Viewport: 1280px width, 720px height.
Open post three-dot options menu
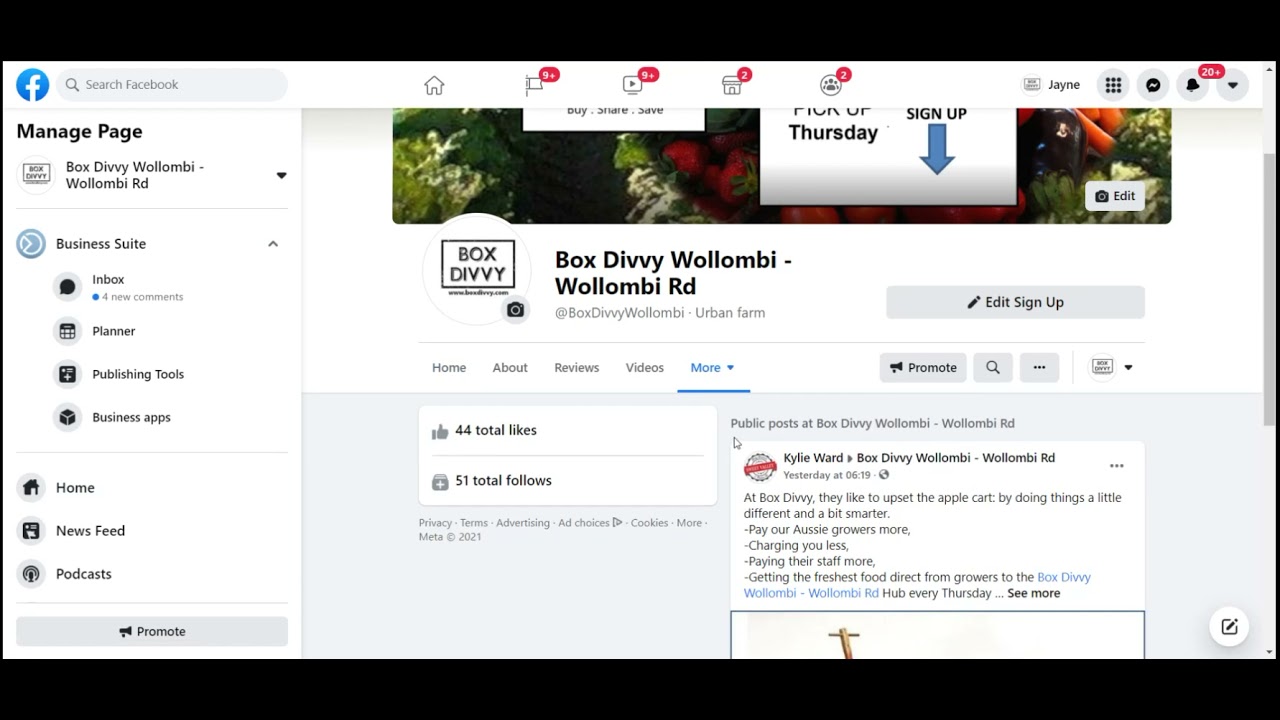coord(1117,466)
